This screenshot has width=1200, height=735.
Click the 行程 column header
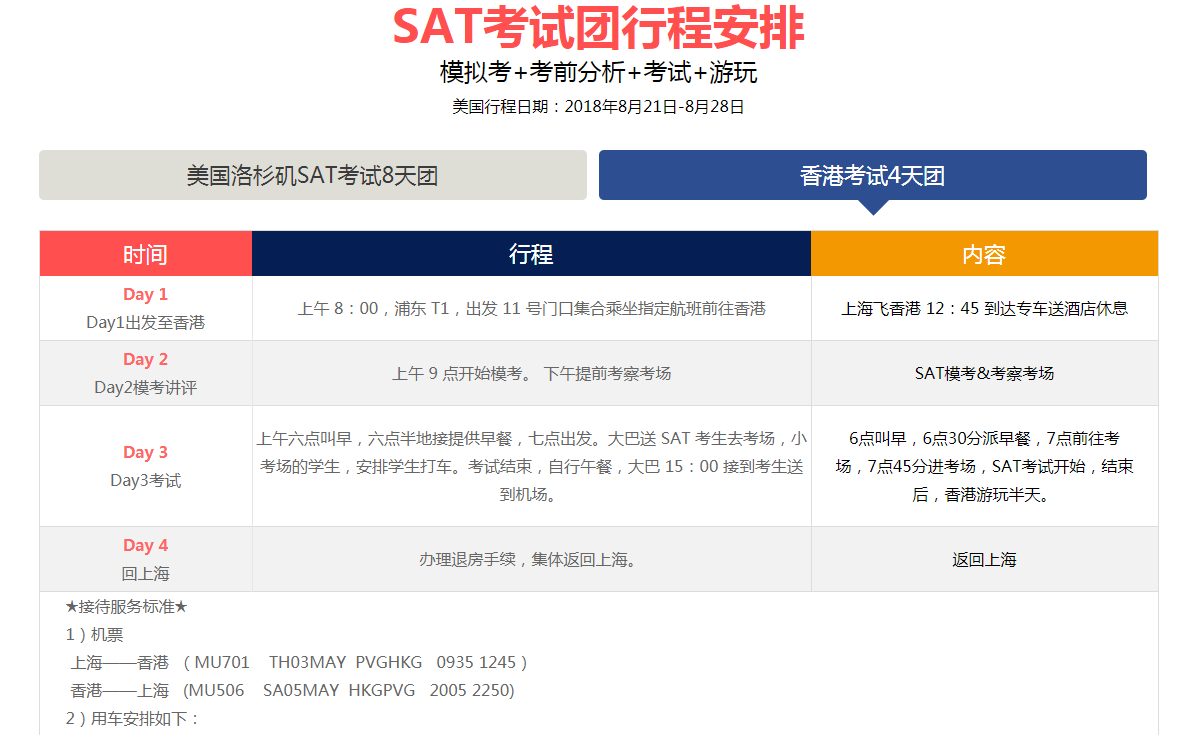pyautogui.click(x=531, y=254)
